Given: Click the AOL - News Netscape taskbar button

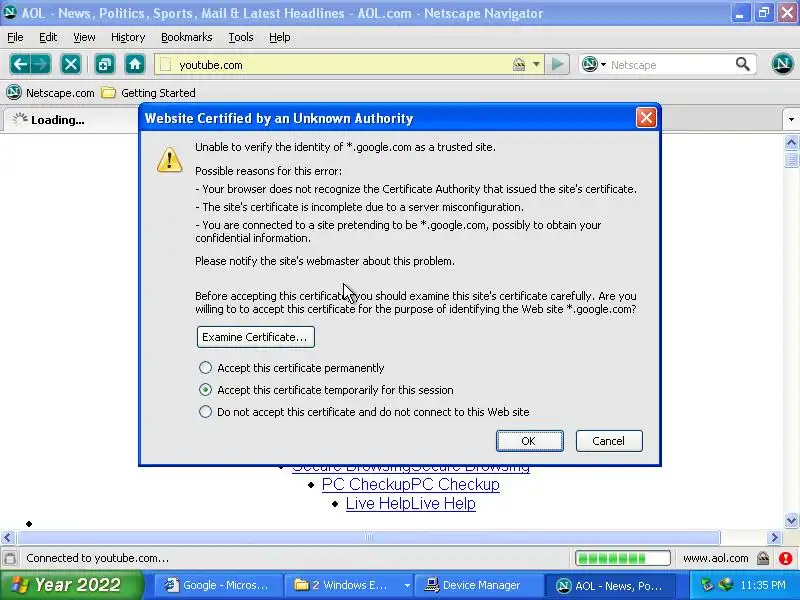Looking at the screenshot, I should [610, 585].
